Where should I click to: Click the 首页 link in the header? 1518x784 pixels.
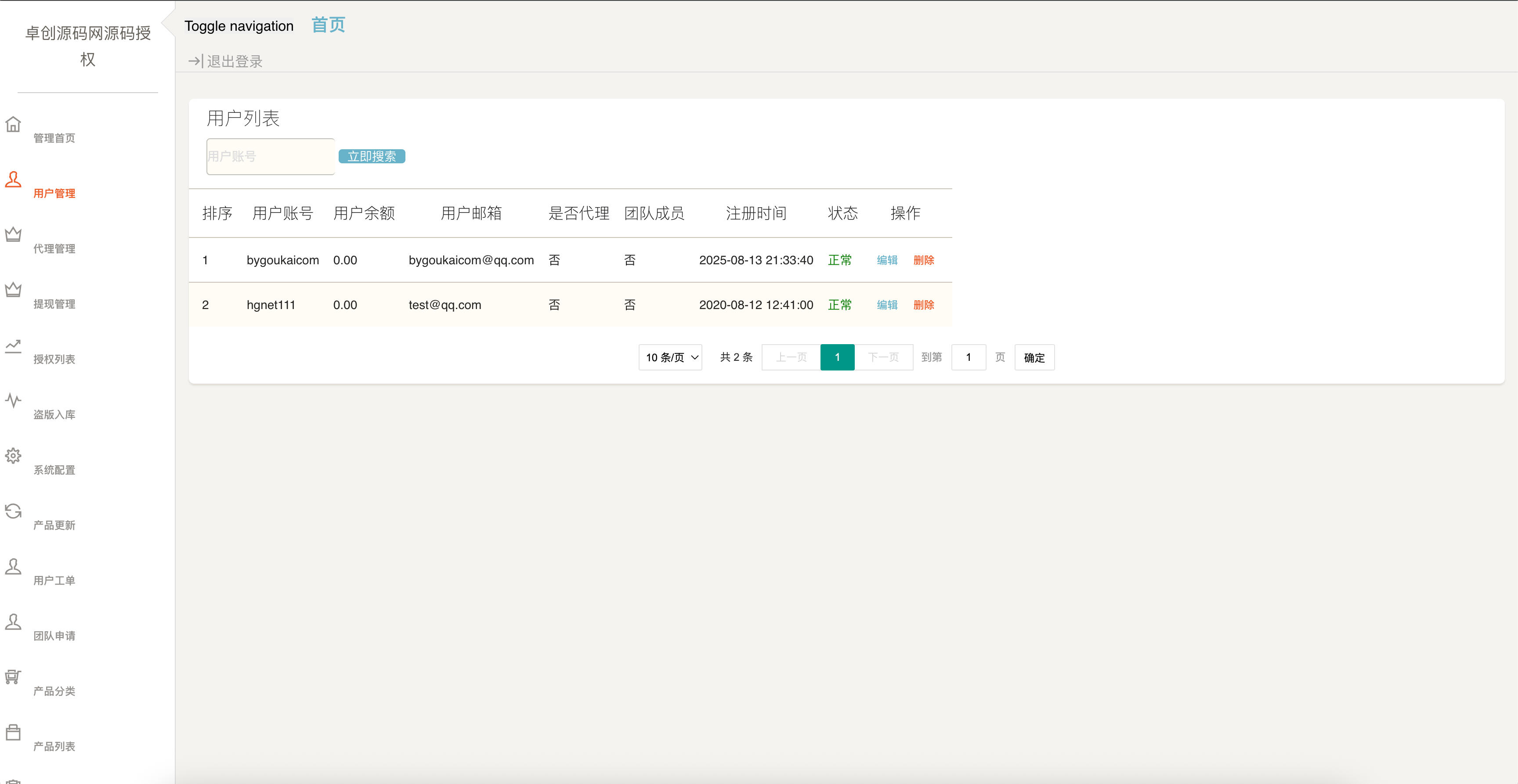328,25
